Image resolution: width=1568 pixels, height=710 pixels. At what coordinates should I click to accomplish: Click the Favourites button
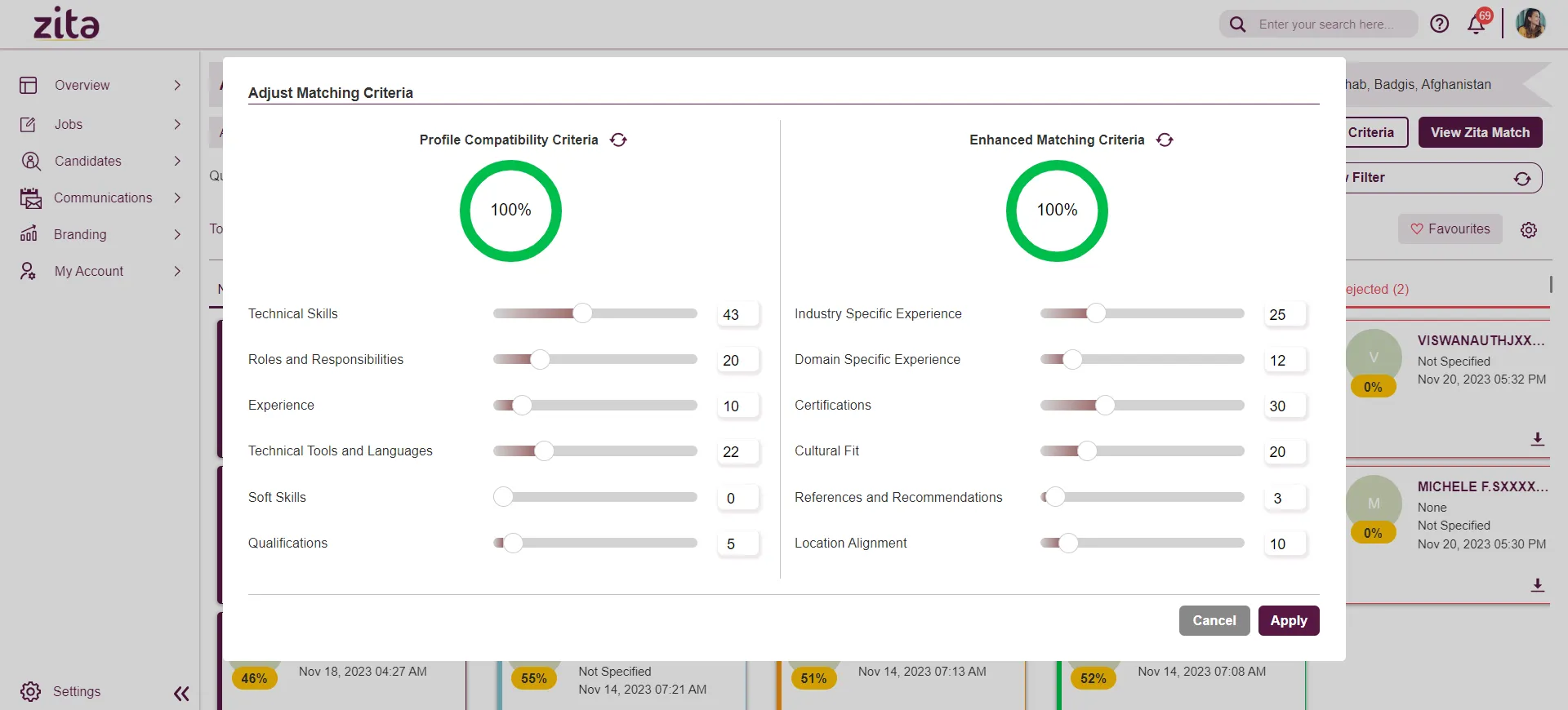coord(1450,229)
